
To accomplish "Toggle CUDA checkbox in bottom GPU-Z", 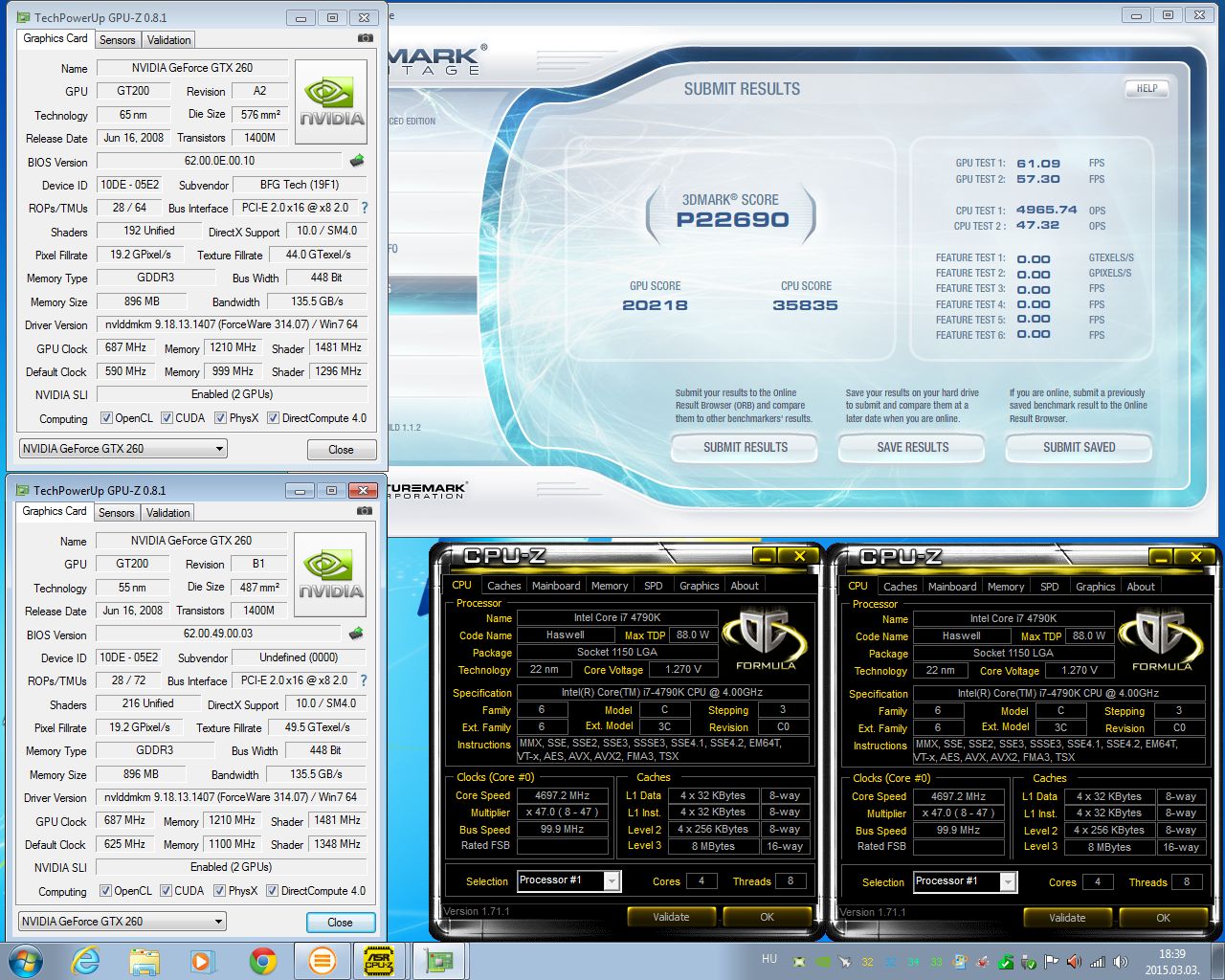I will pos(166,891).
